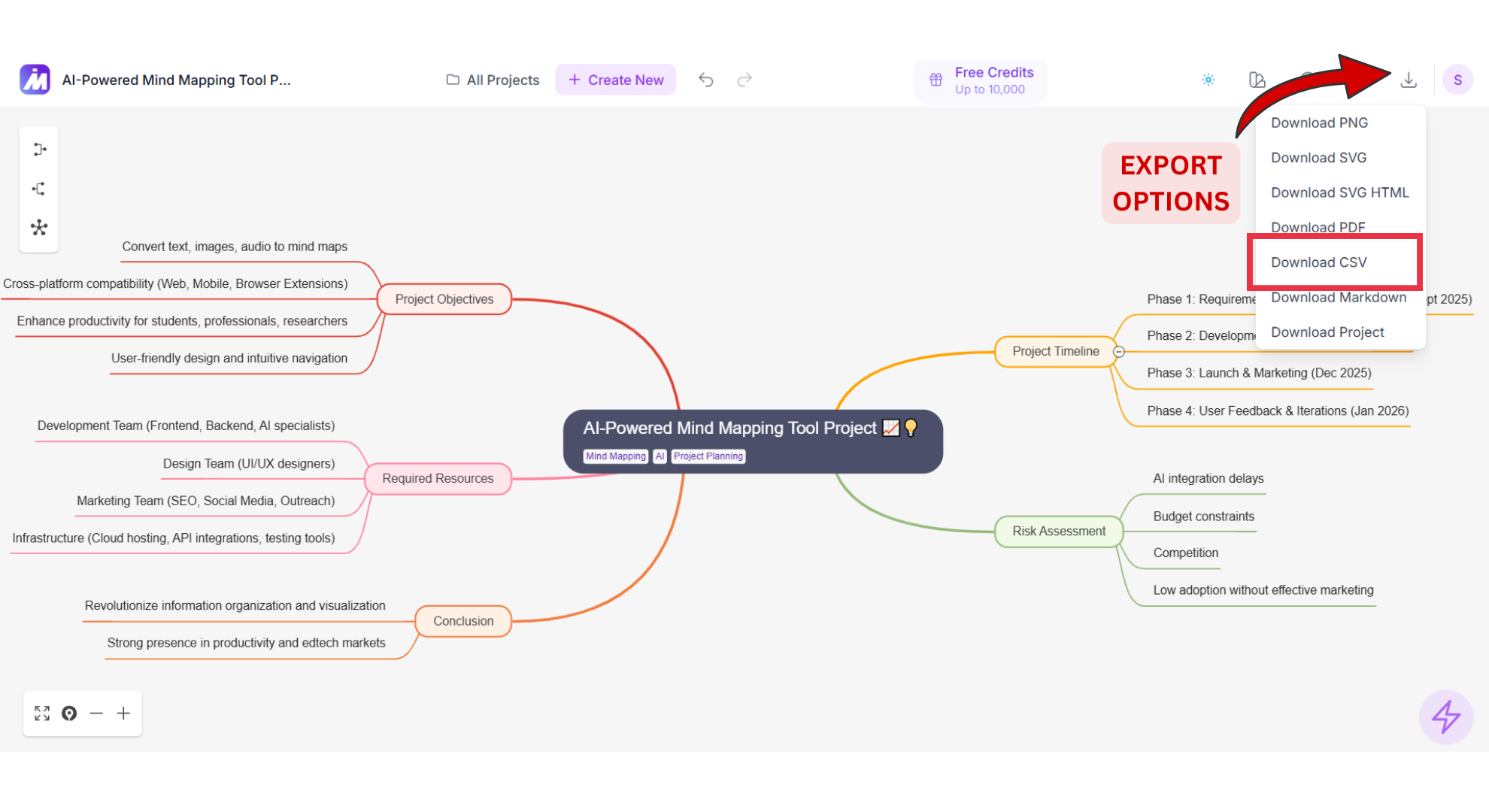Click the fit-to-screen icon

(x=42, y=714)
